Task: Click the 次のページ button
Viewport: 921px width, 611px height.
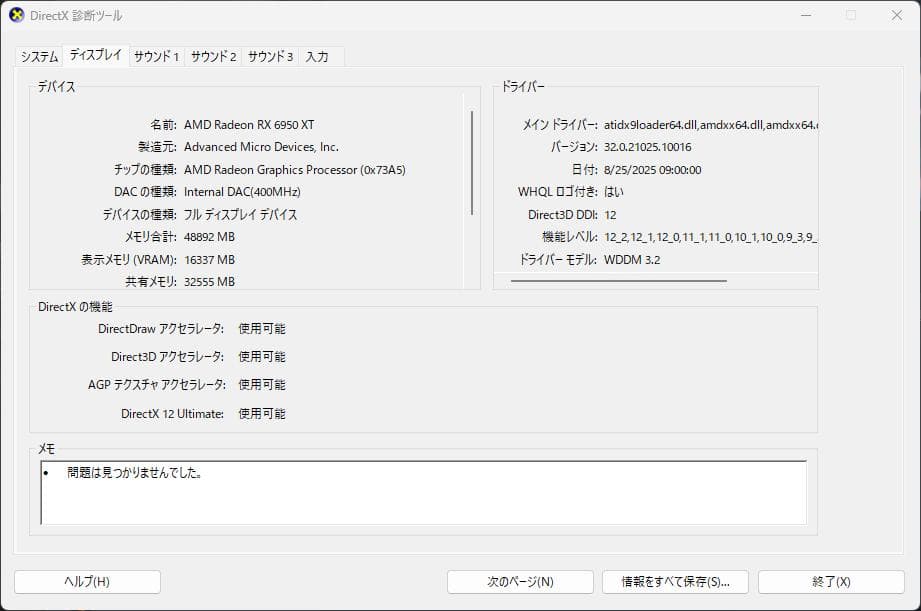Action: coord(522,581)
